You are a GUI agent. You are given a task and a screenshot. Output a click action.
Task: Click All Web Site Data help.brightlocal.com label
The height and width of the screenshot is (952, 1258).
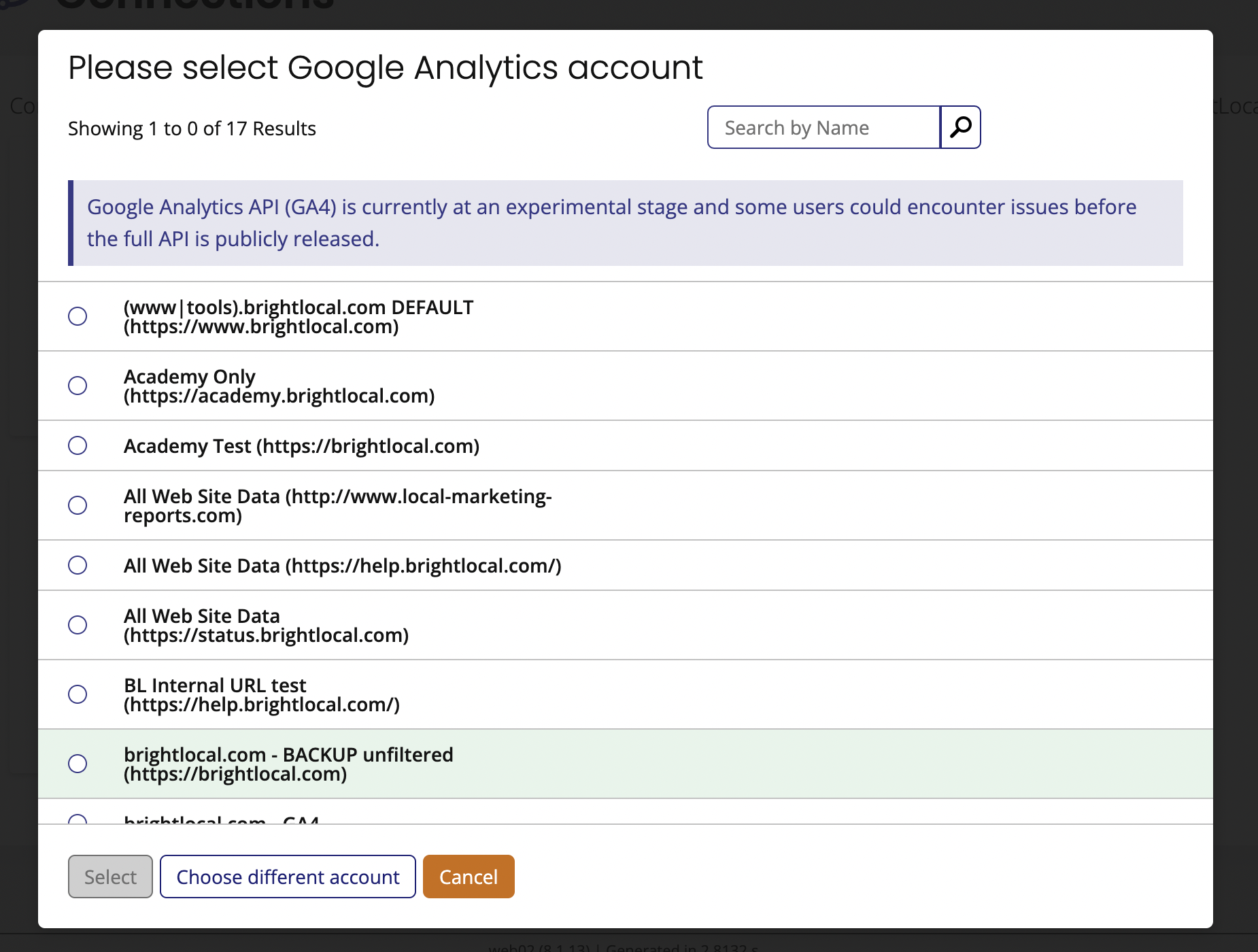tap(343, 566)
